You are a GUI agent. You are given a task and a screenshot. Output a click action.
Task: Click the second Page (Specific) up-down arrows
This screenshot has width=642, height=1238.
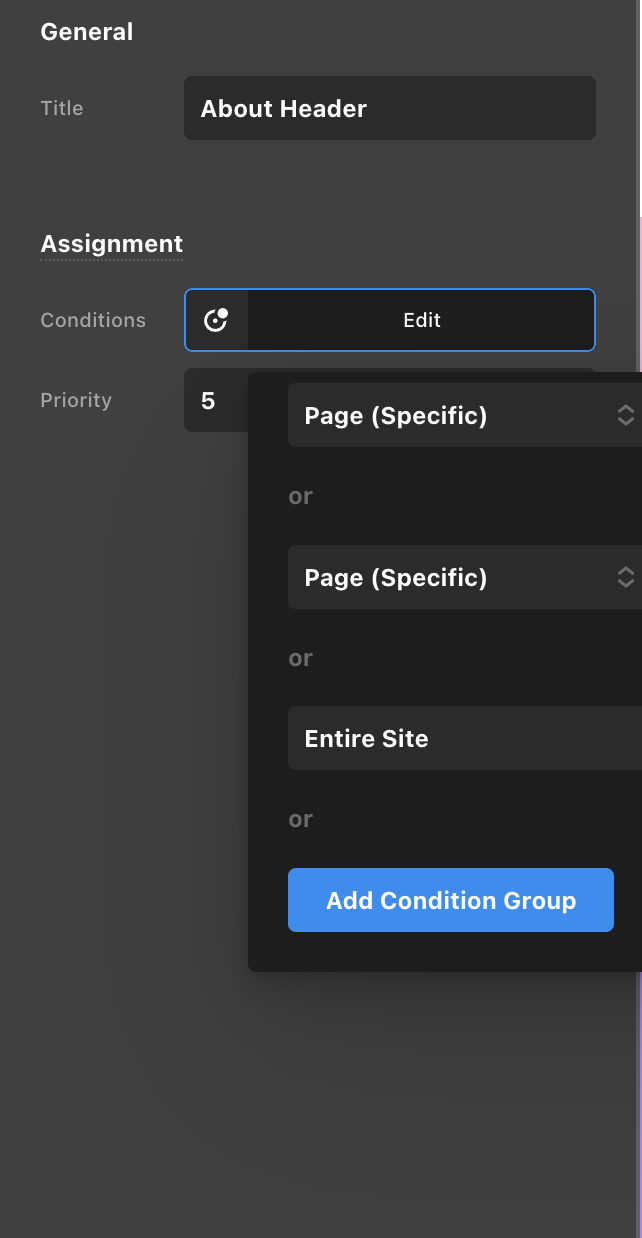coord(625,577)
